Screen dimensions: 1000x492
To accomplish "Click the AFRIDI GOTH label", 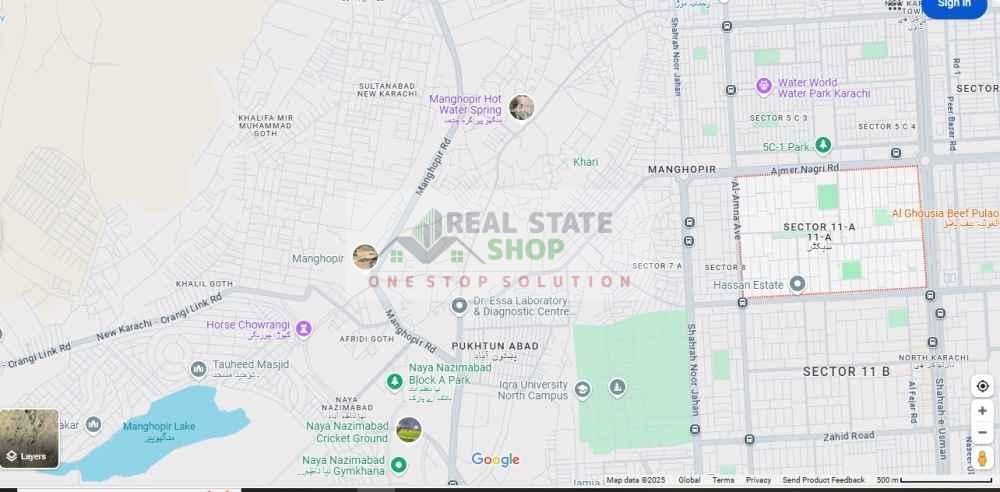I will click(367, 339).
